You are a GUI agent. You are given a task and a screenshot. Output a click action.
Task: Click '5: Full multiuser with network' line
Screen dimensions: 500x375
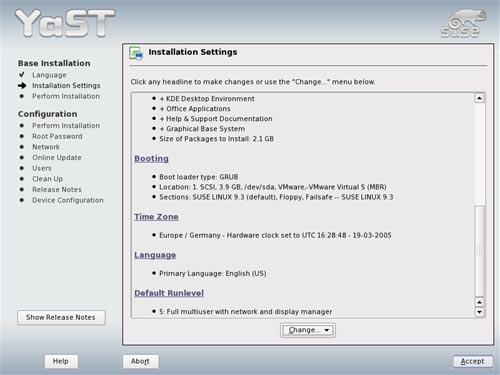click(x=246, y=312)
